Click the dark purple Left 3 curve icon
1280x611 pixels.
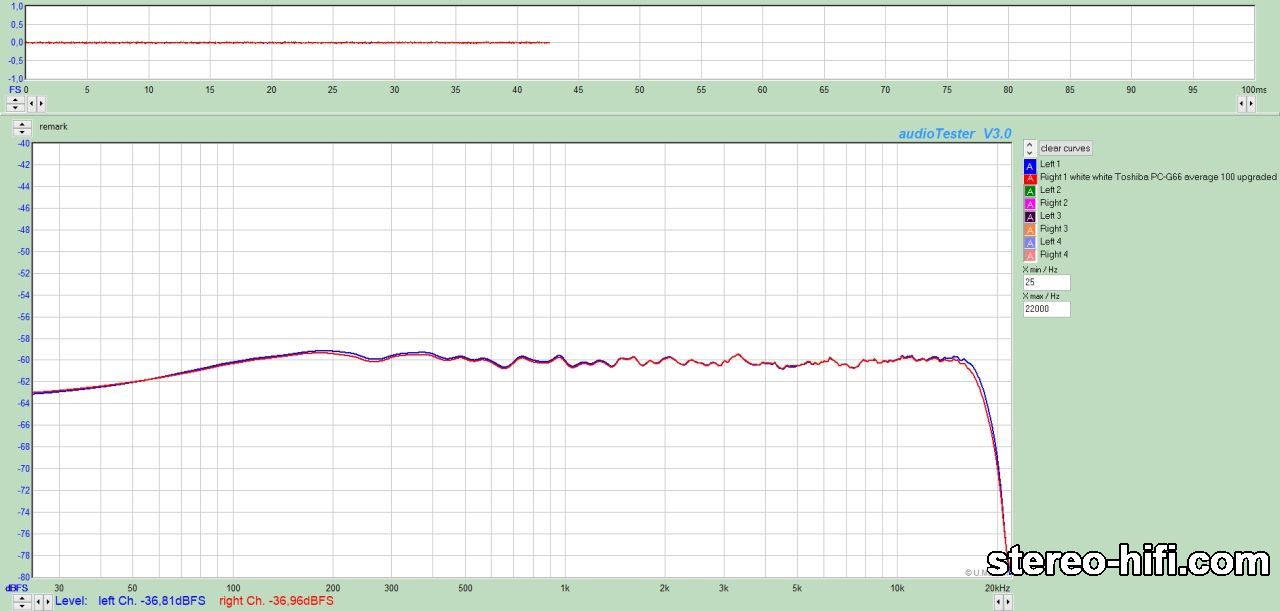coord(1030,217)
